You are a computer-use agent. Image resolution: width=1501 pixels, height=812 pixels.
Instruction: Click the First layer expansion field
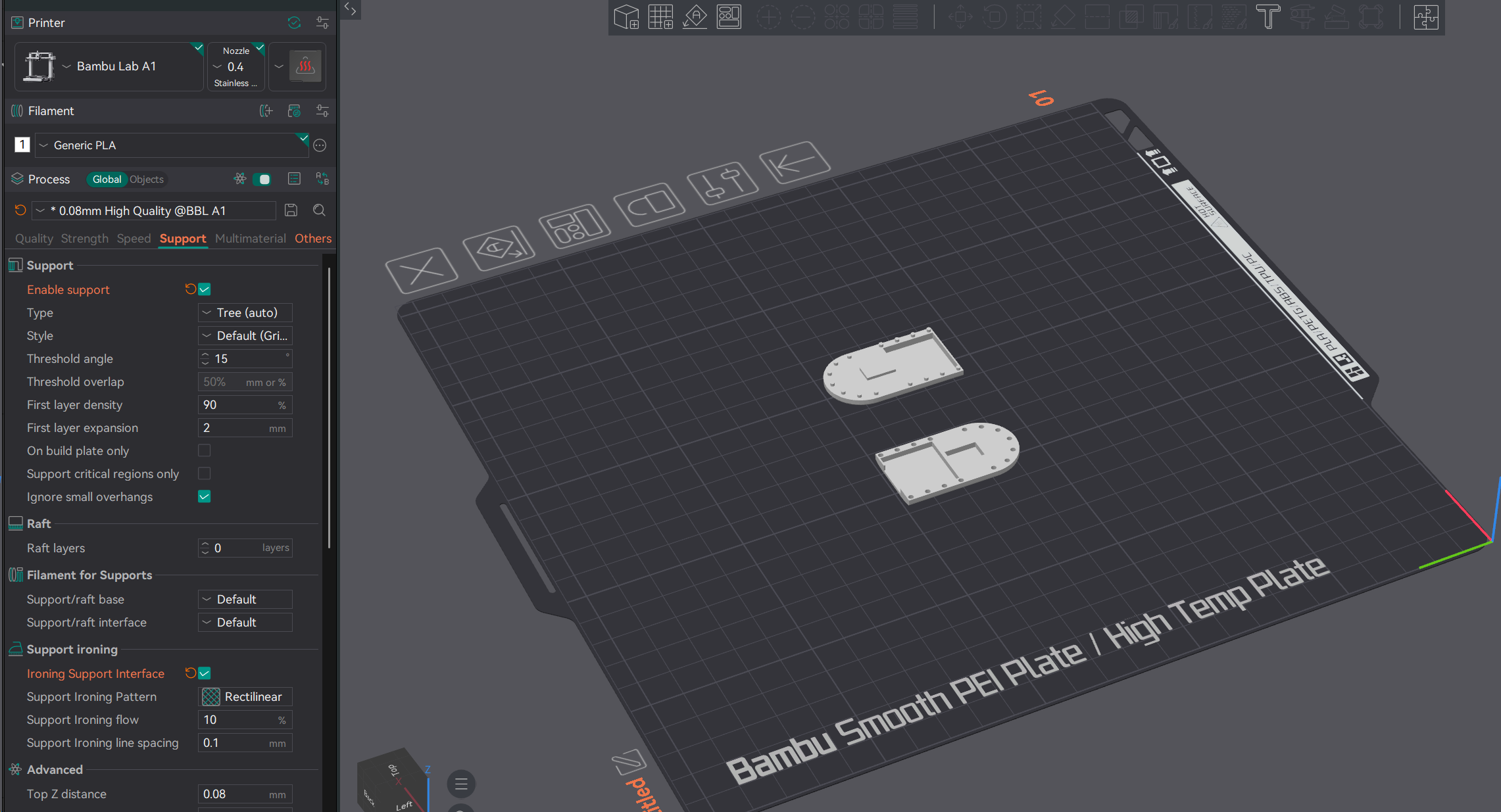tap(245, 427)
